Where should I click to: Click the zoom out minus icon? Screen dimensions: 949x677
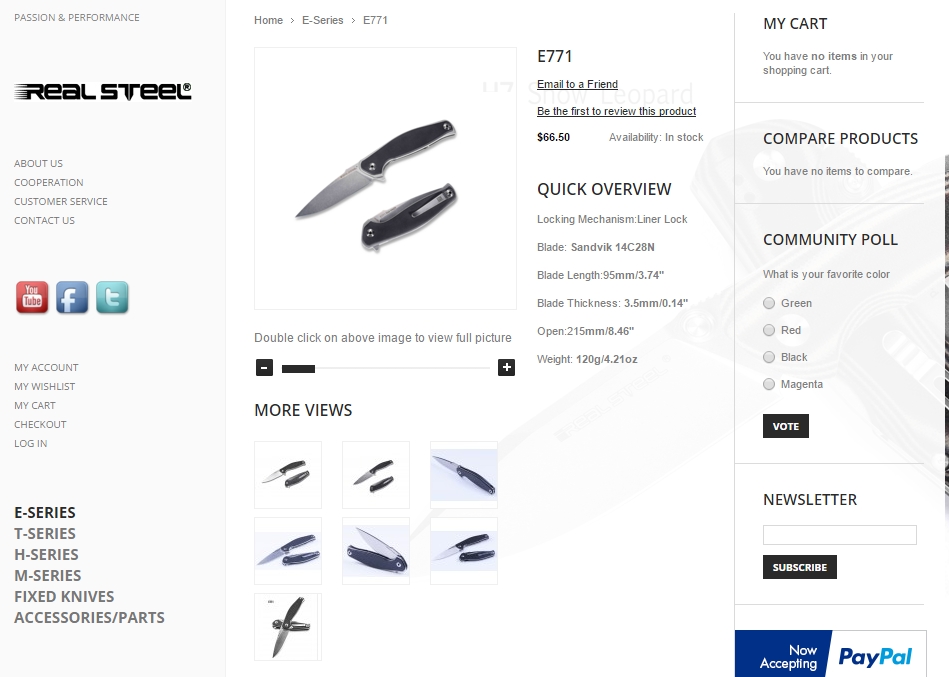(x=264, y=367)
